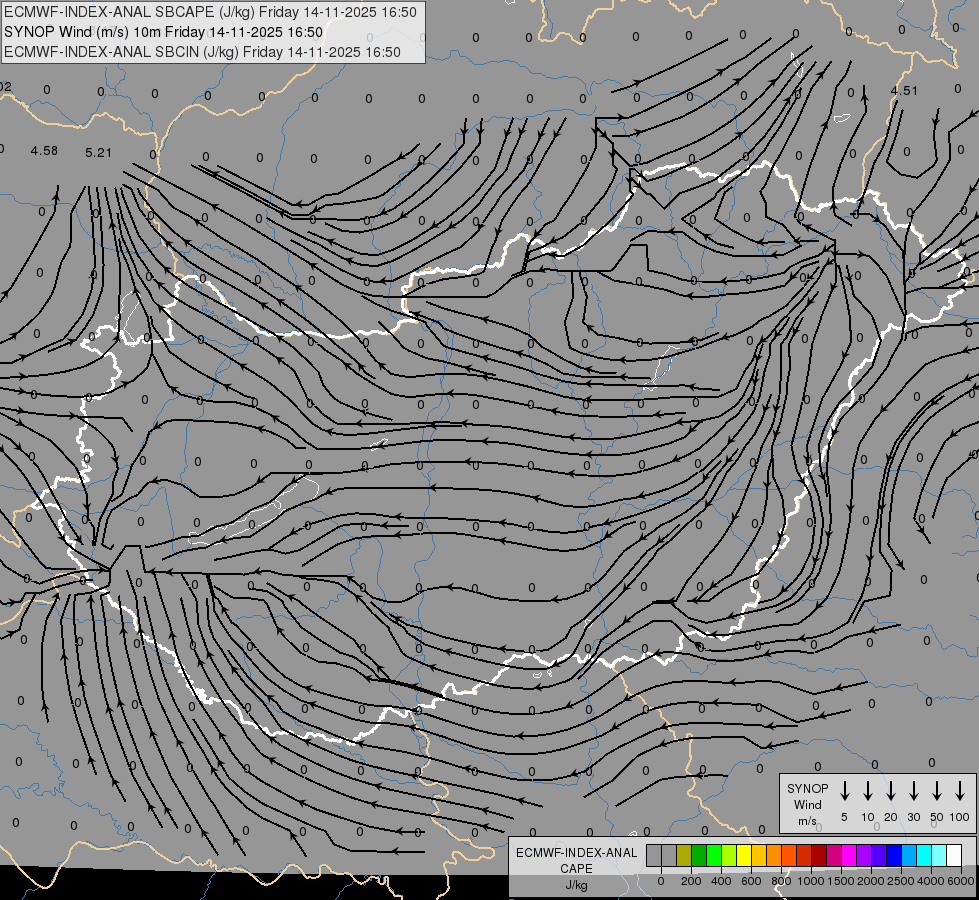
Task: Pick the magenta 1500 J/kg legend color
Action: (849, 855)
